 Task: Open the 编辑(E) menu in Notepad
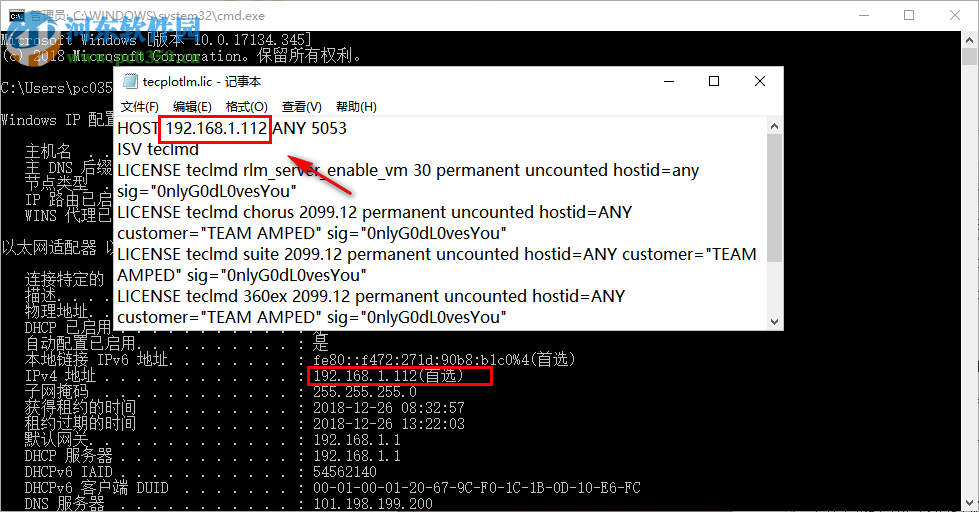pos(192,107)
